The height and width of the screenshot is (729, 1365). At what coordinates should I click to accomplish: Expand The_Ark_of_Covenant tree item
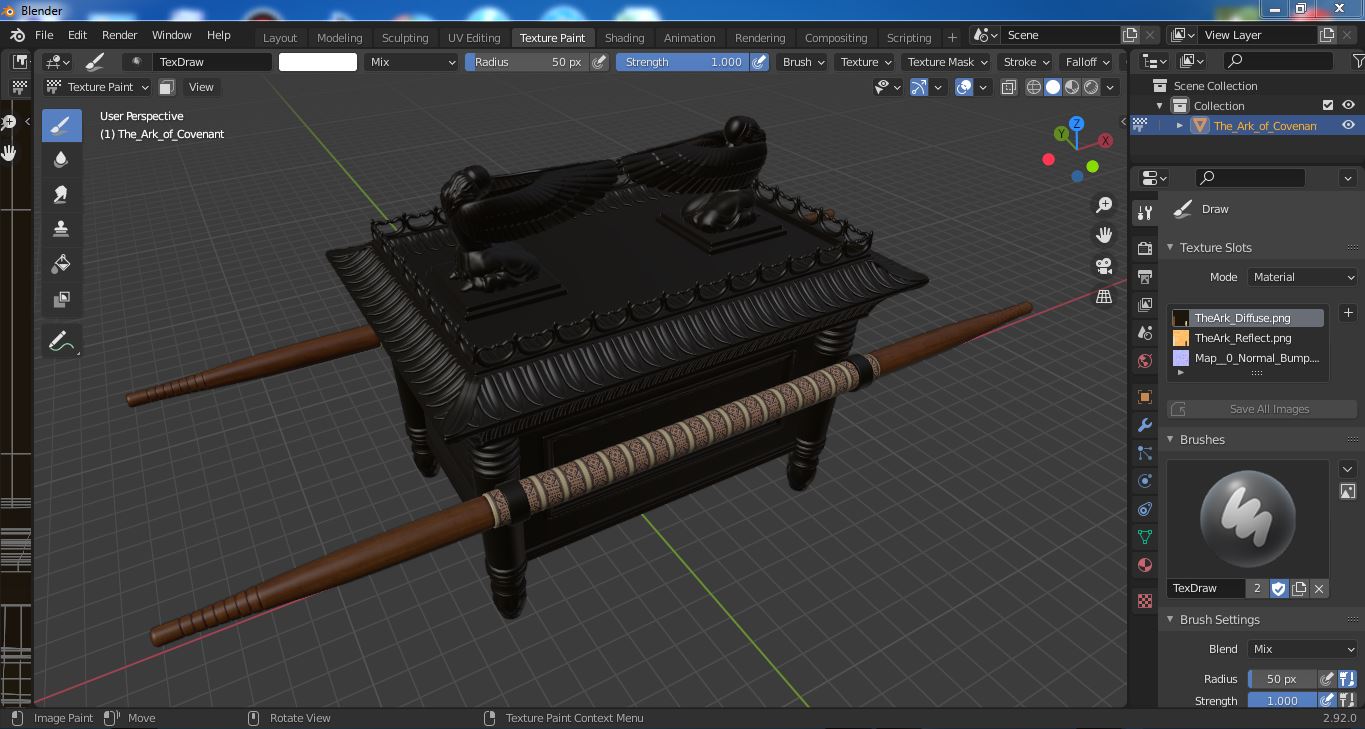(x=1180, y=125)
